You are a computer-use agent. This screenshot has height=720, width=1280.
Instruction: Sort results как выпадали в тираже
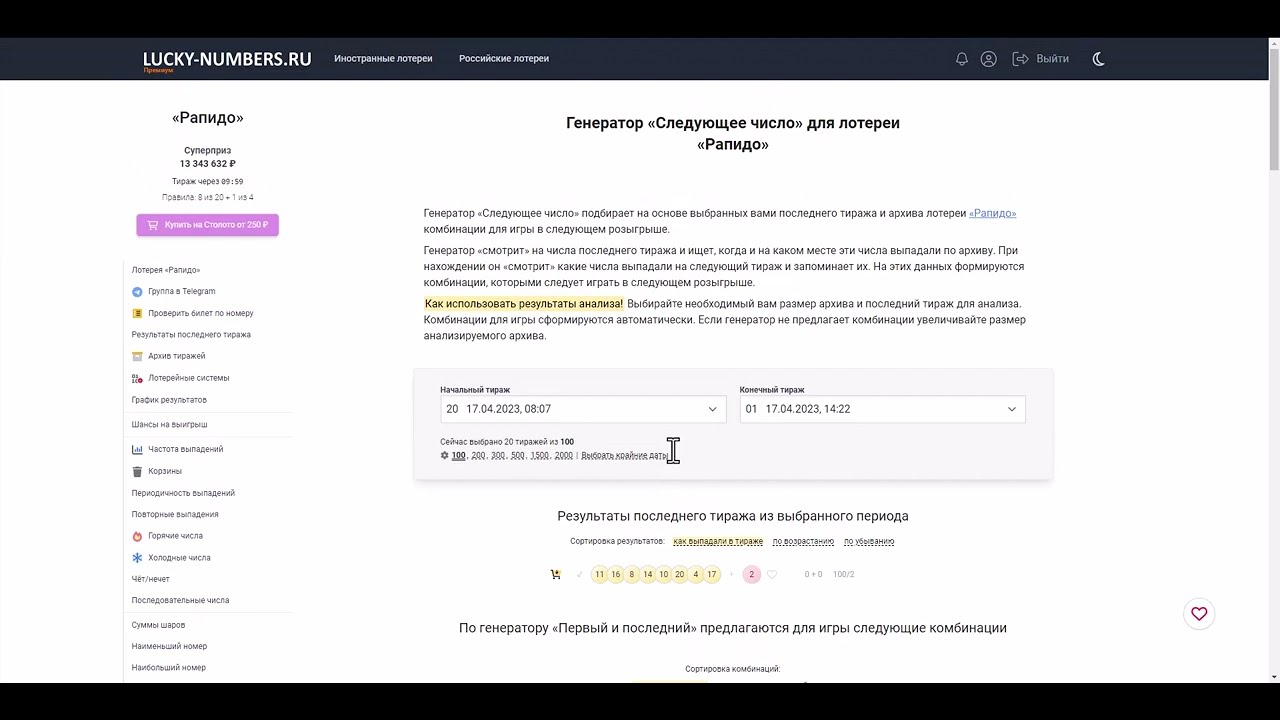coord(718,541)
